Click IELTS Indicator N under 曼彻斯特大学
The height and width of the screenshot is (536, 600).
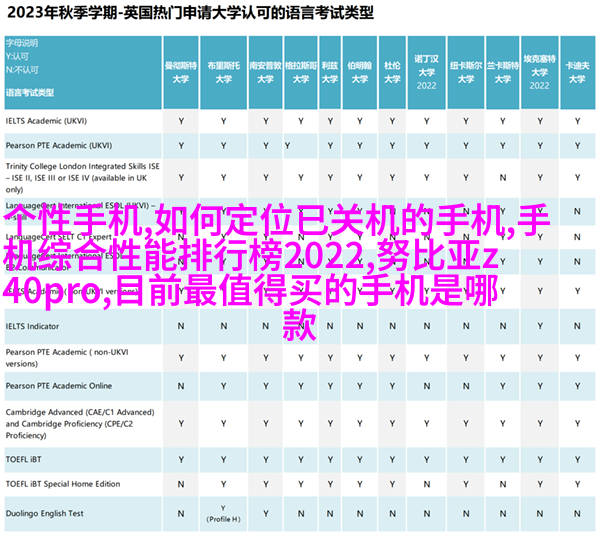pos(181,326)
